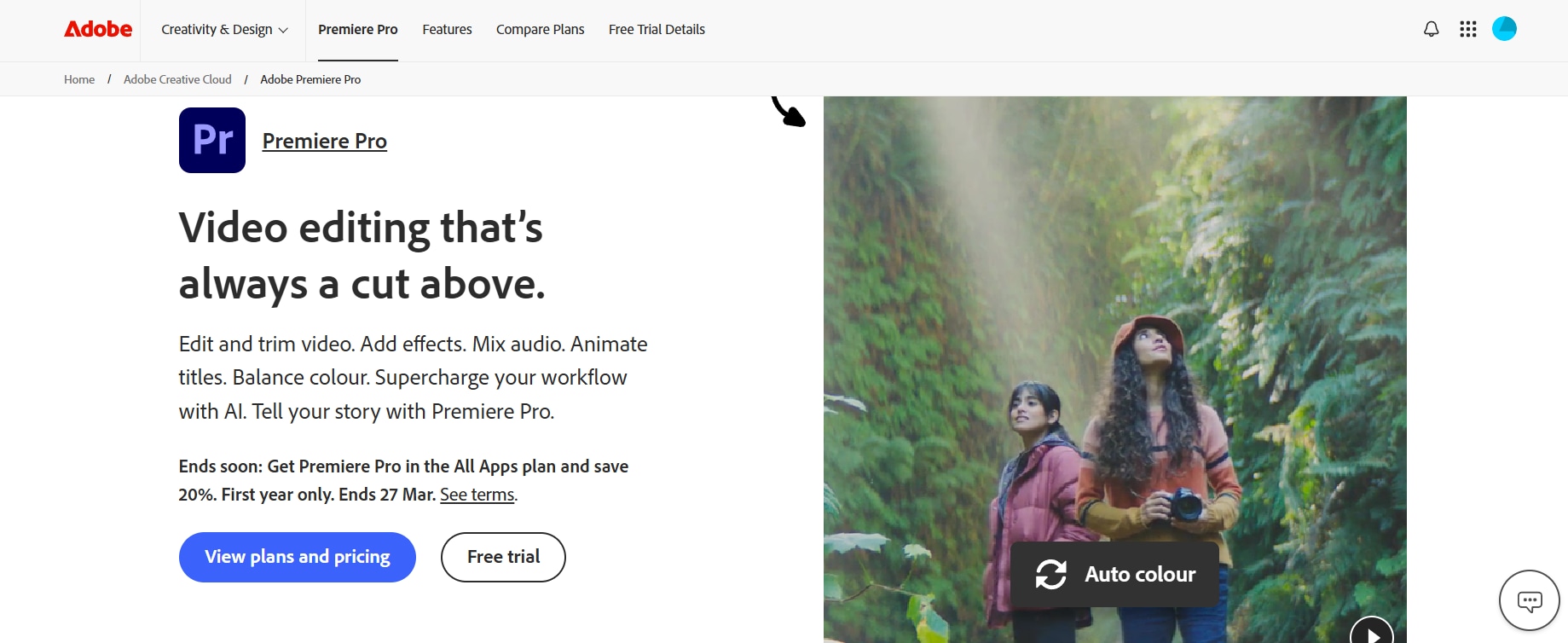The height and width of the screenshot is (643, 1568).
Task: Open the profile avatar menu
Action: coord(1504,29)
